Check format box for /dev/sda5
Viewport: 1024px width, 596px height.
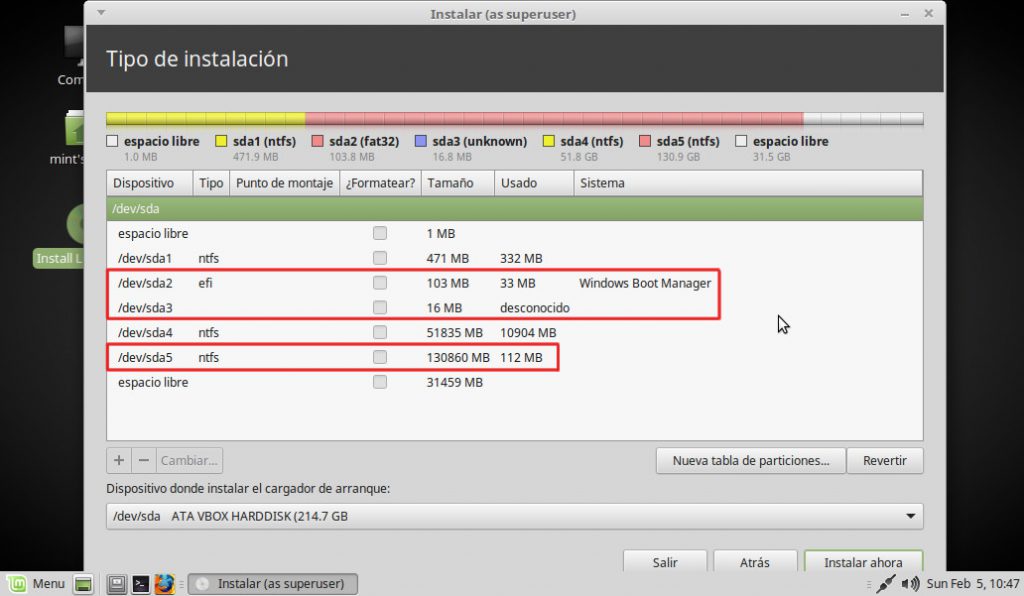tap(380, 357)
